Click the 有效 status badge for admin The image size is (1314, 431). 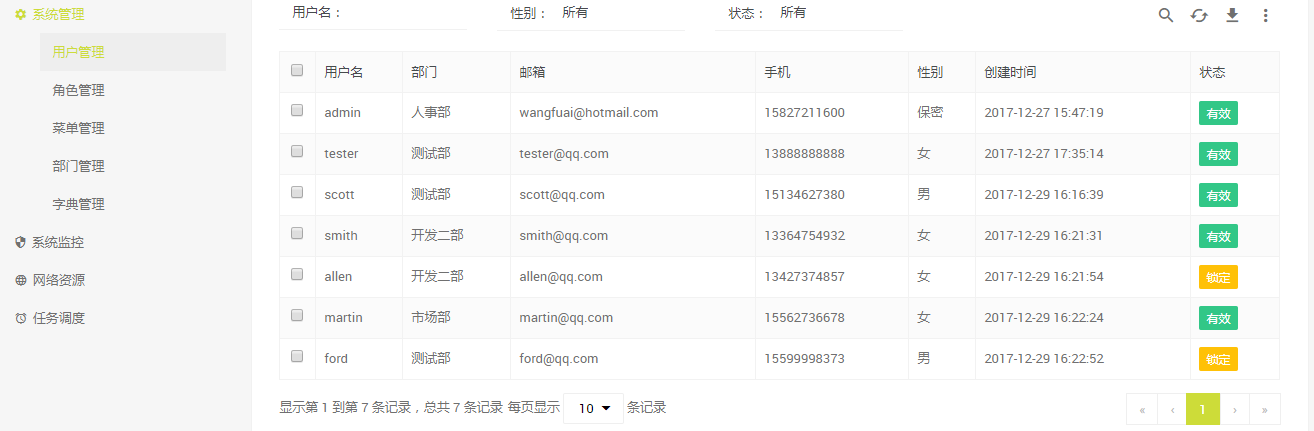point(1218,113)
